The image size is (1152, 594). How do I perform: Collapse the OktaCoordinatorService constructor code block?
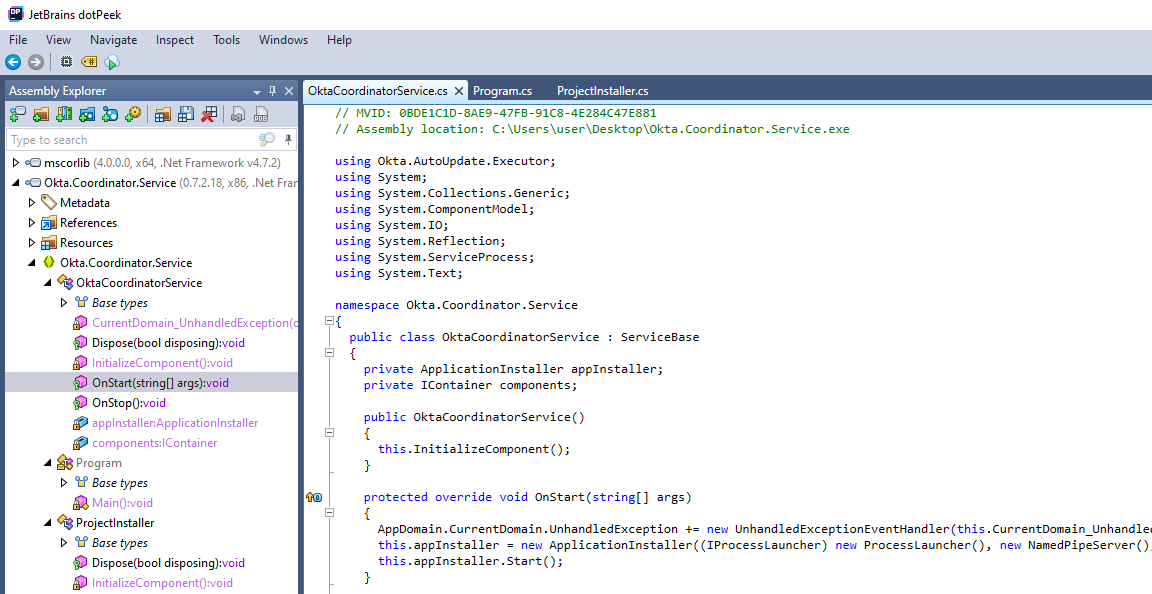[x=329, y=432]
